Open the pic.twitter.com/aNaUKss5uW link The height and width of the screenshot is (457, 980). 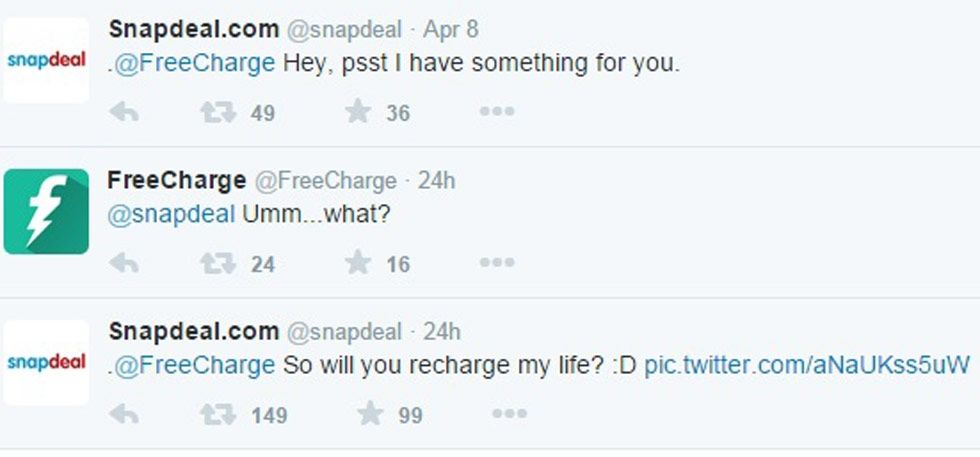(806, 364)
